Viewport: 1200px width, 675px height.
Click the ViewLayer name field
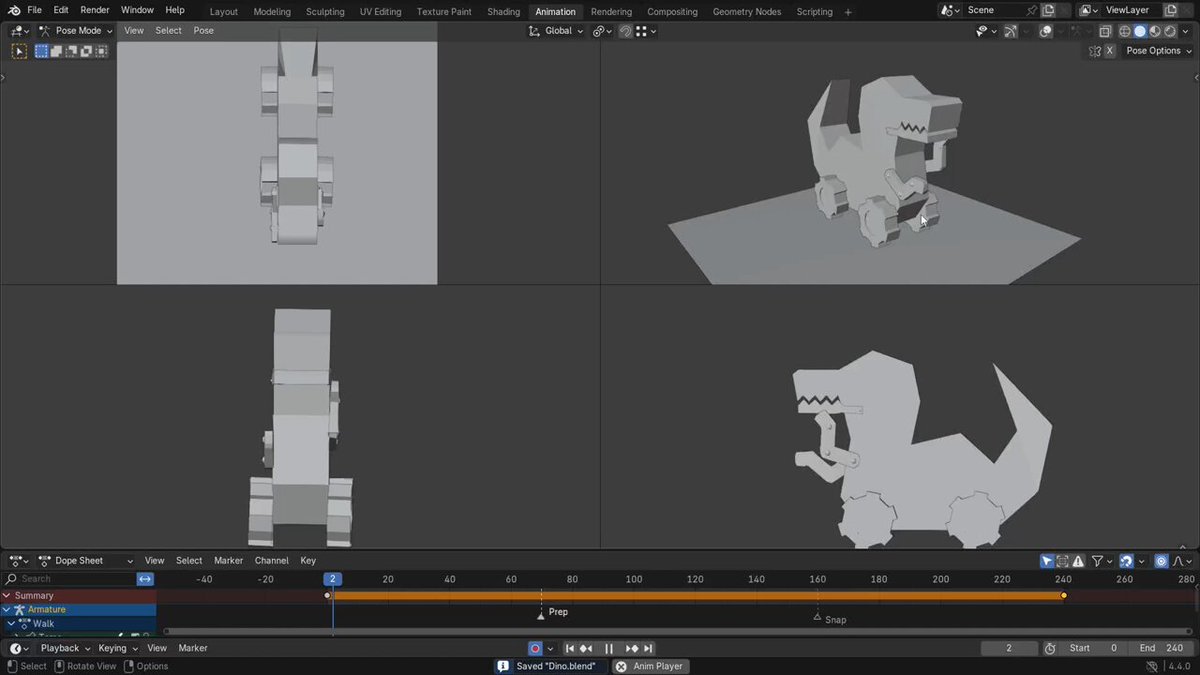[x=1132, y=10]
